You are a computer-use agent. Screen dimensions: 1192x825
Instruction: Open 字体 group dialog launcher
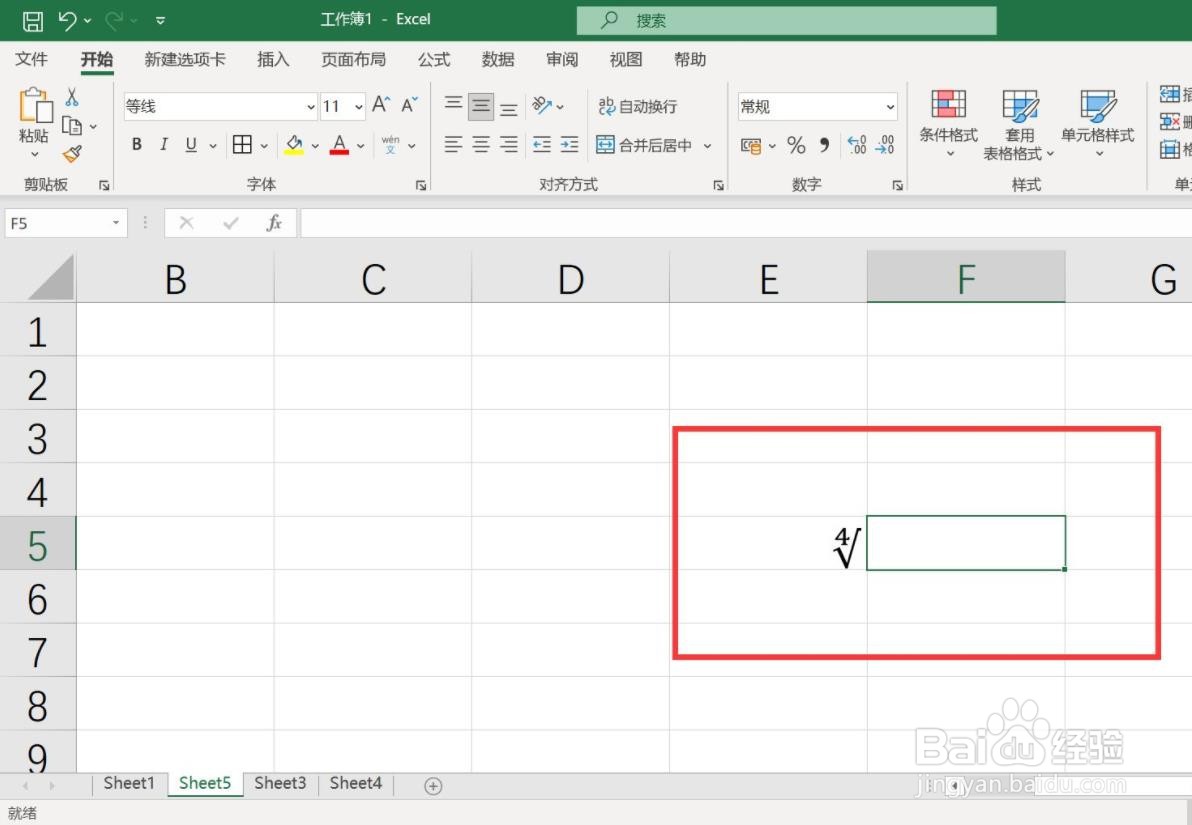pos(420,185)
